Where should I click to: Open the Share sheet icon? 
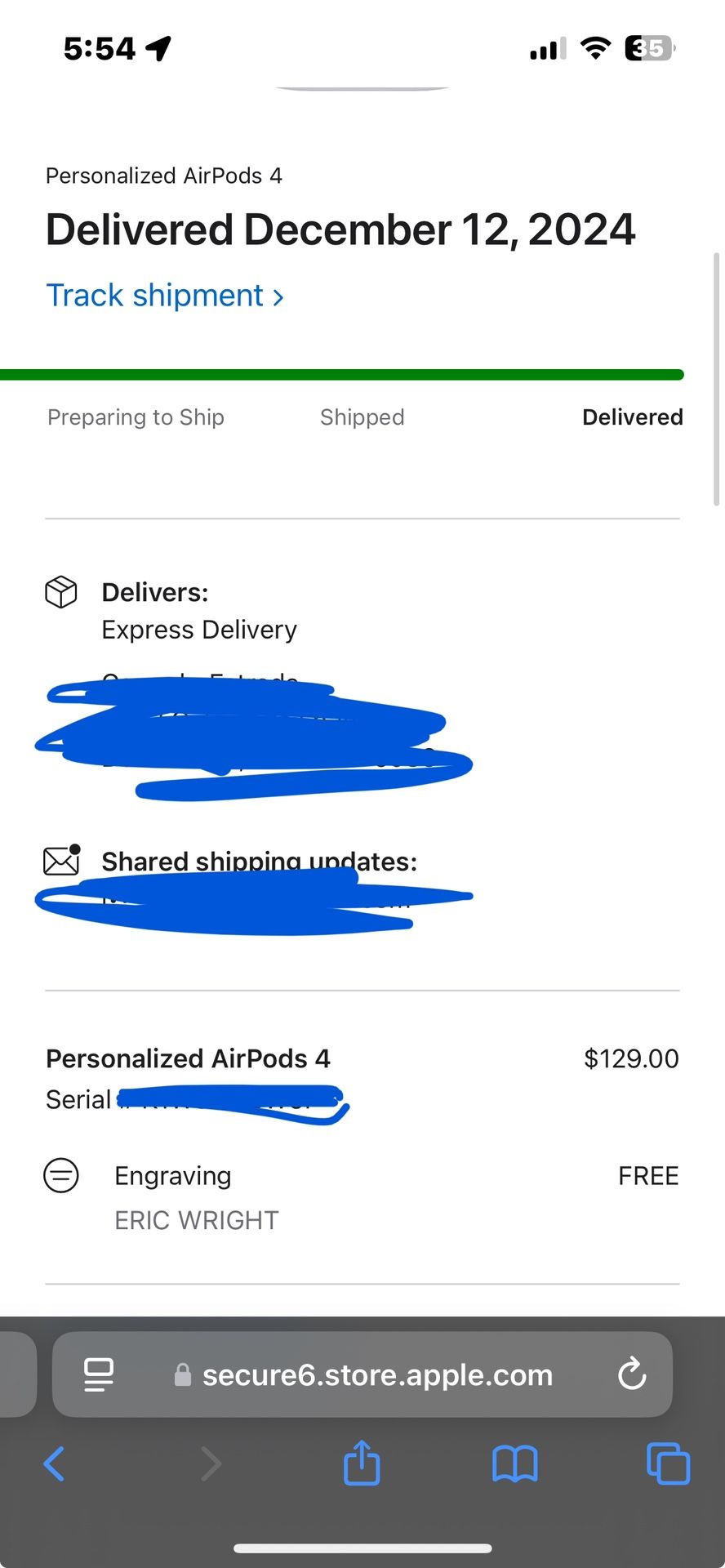(x=362, y=1462)
